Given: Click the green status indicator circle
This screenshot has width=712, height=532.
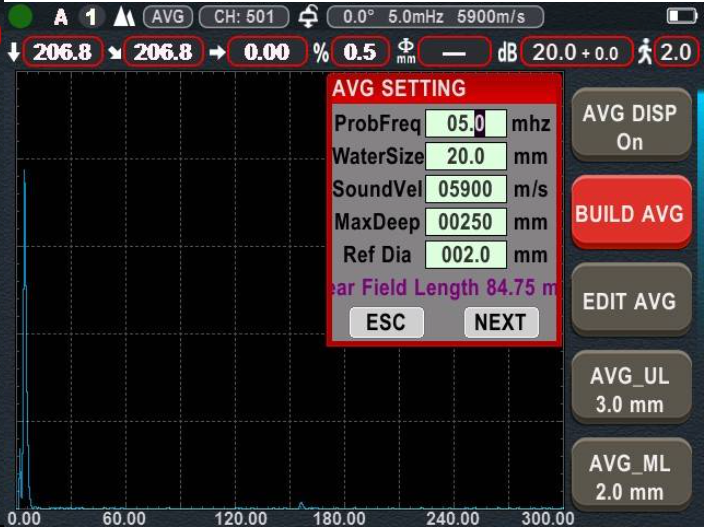Looking at the screenshot, I should coord(20,17).
